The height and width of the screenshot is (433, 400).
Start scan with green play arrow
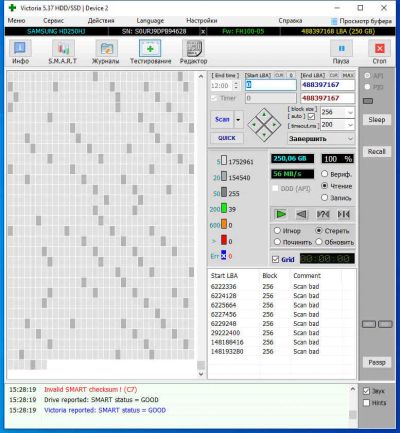(x=280, y=214)
